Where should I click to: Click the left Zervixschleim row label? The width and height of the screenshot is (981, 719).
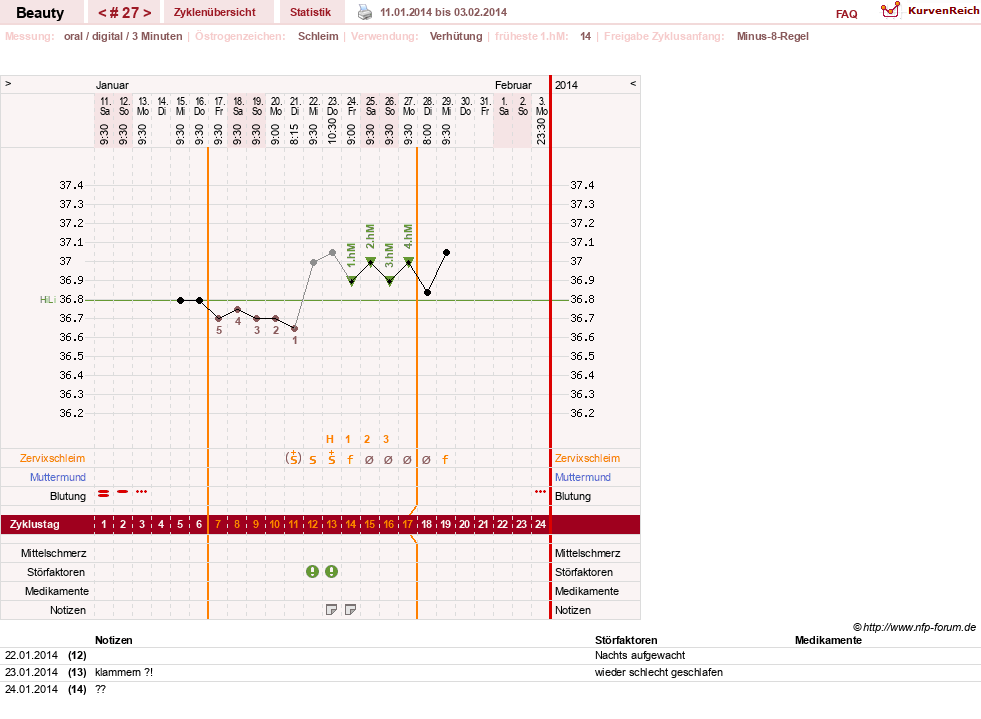click(x=52, y=458)
